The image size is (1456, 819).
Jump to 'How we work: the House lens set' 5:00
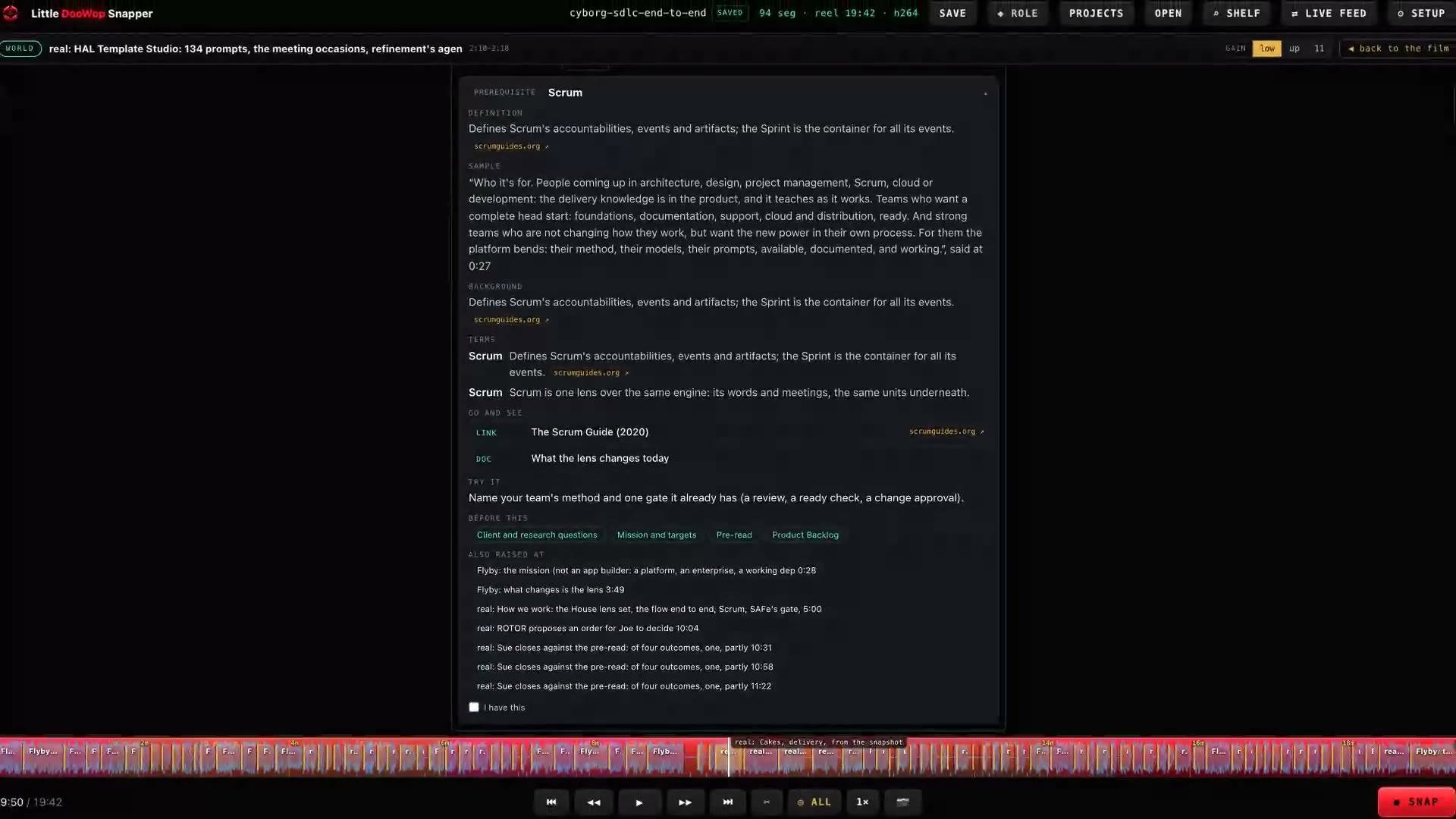[649, 609]
